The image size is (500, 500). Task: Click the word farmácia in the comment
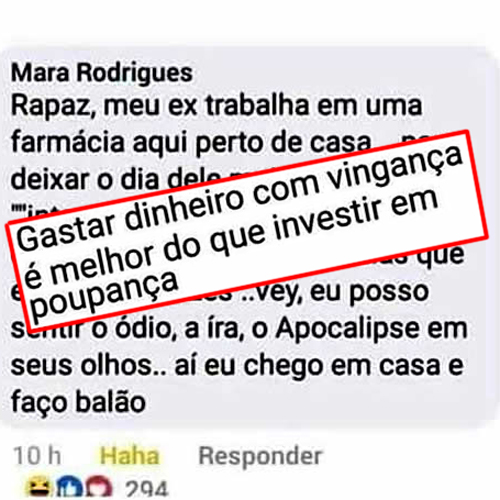[68, 141]
